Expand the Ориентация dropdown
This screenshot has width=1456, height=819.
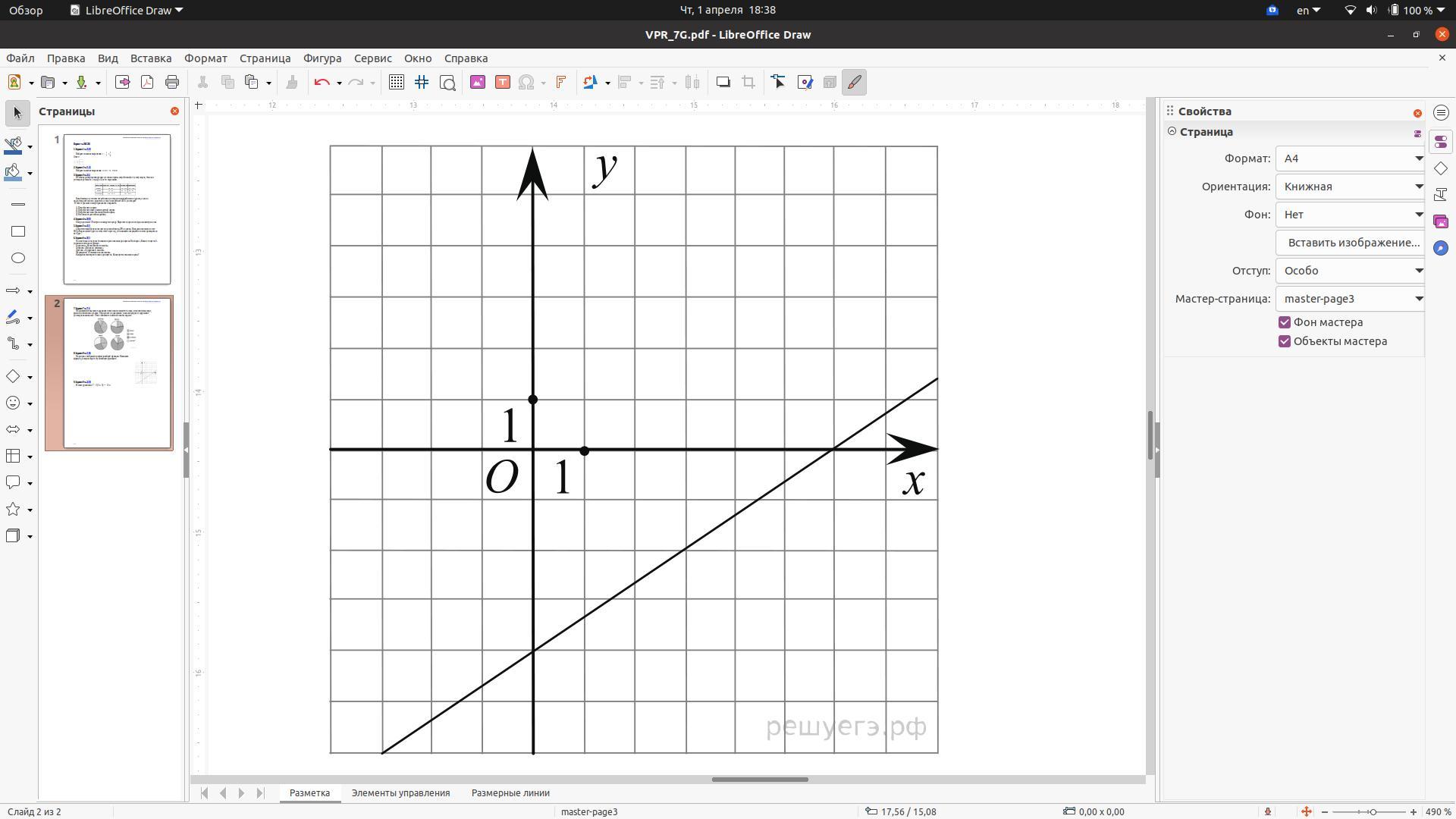pos(1351,187)
